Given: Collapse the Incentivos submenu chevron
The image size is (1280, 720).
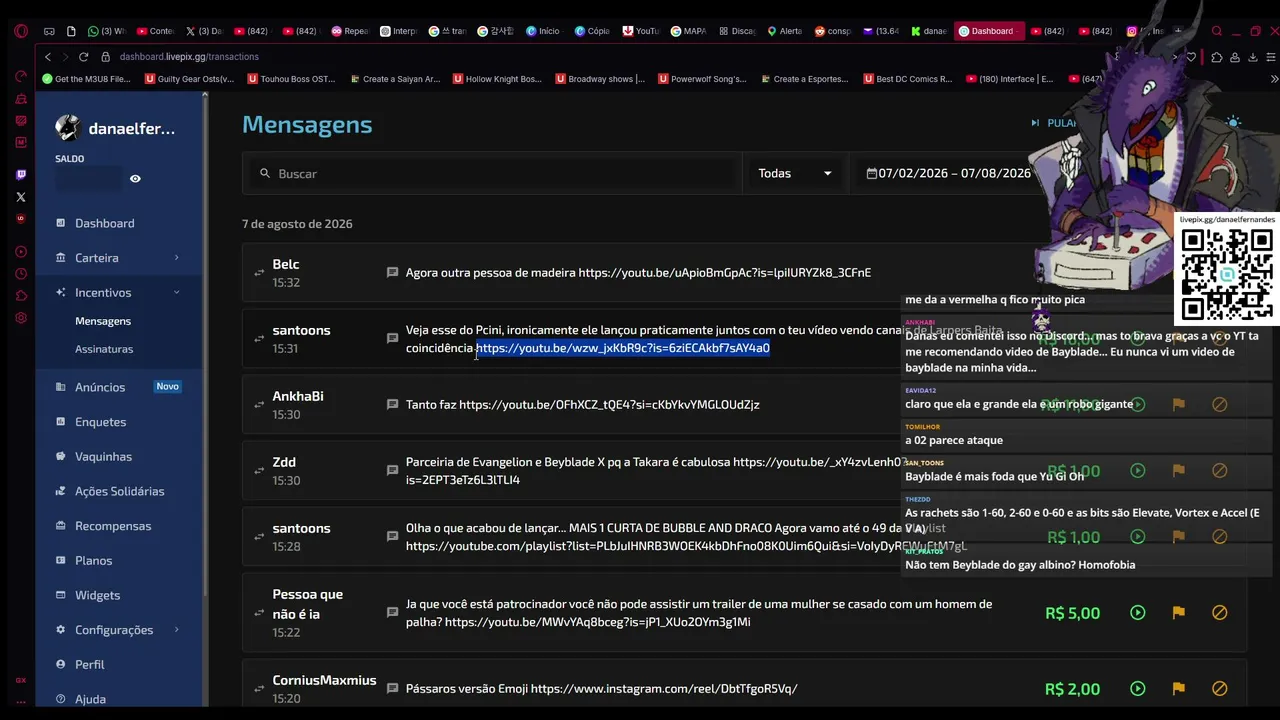Looking at the screenshot, I should coord(176,292).
